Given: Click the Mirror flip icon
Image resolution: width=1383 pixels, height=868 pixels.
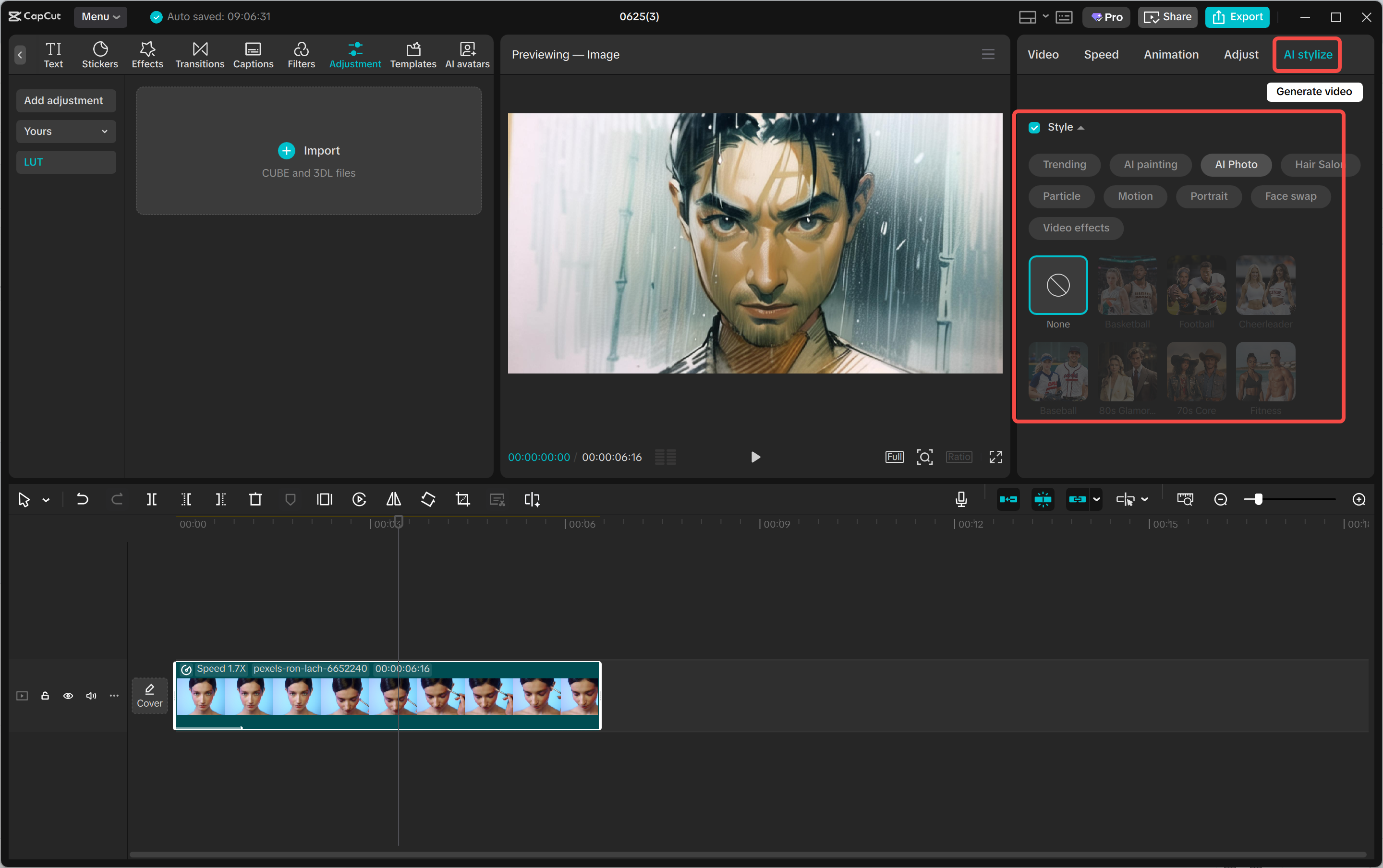Looking at the screenshot, I should coord(394,499).
